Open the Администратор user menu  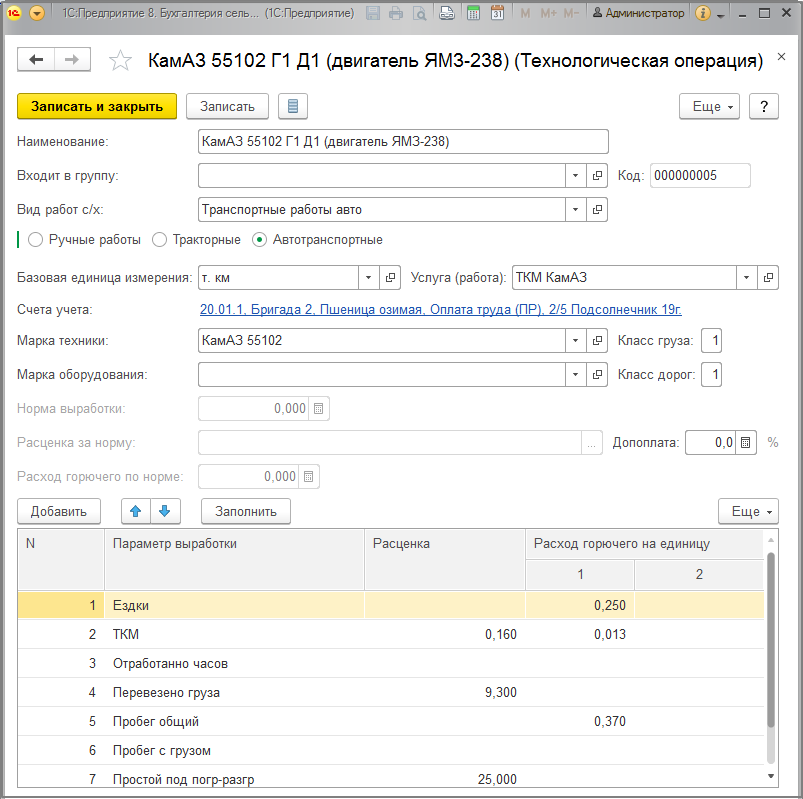[x=638, y=13]
